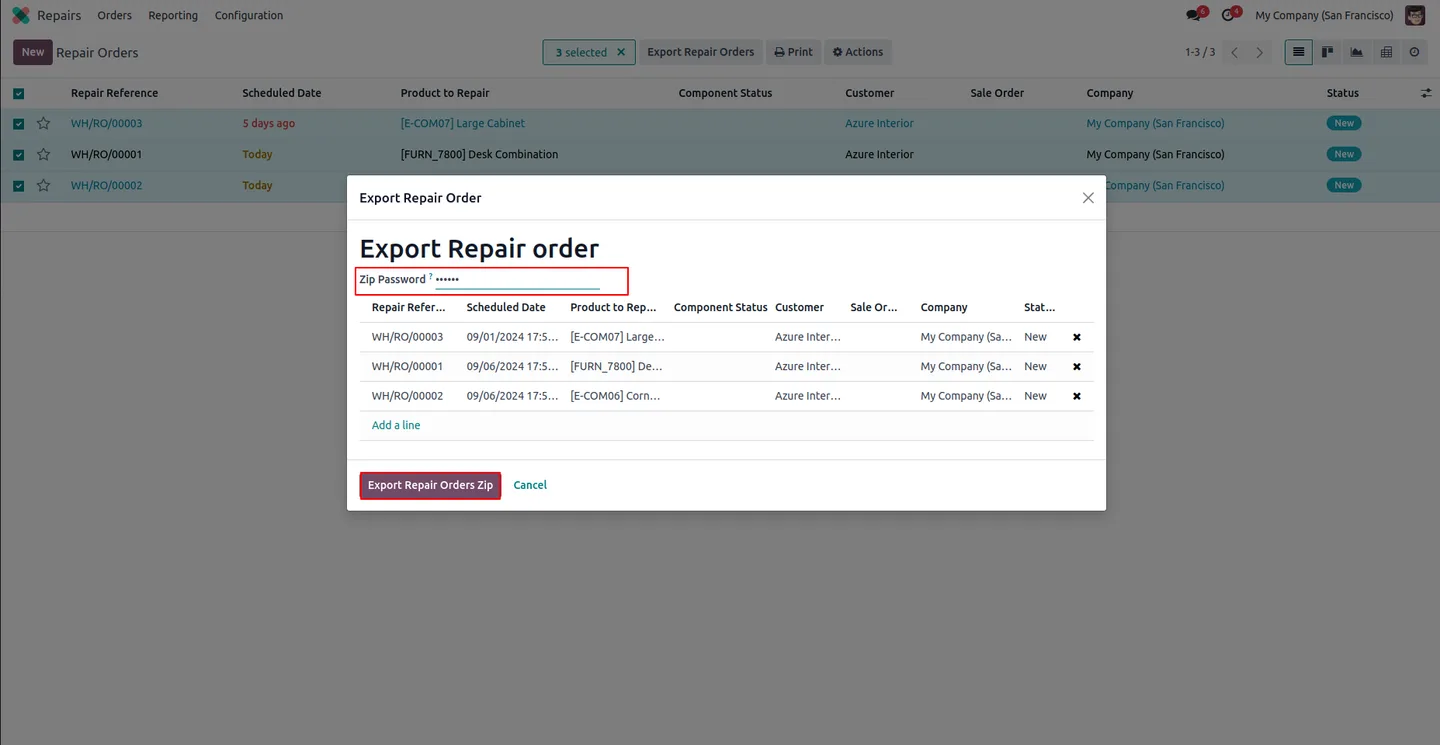Viewport: 1440px width, 745px height.
Task: Sort list by Product to Repair column
Action: tap(445, 93)
